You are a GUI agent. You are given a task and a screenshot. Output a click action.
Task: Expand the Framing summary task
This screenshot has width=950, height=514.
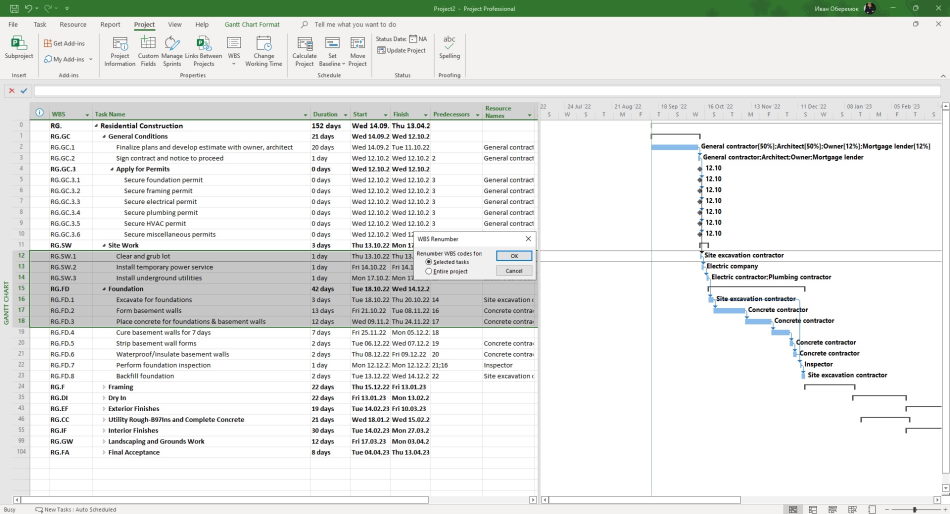pyautogui.click(x=104, y=387)
